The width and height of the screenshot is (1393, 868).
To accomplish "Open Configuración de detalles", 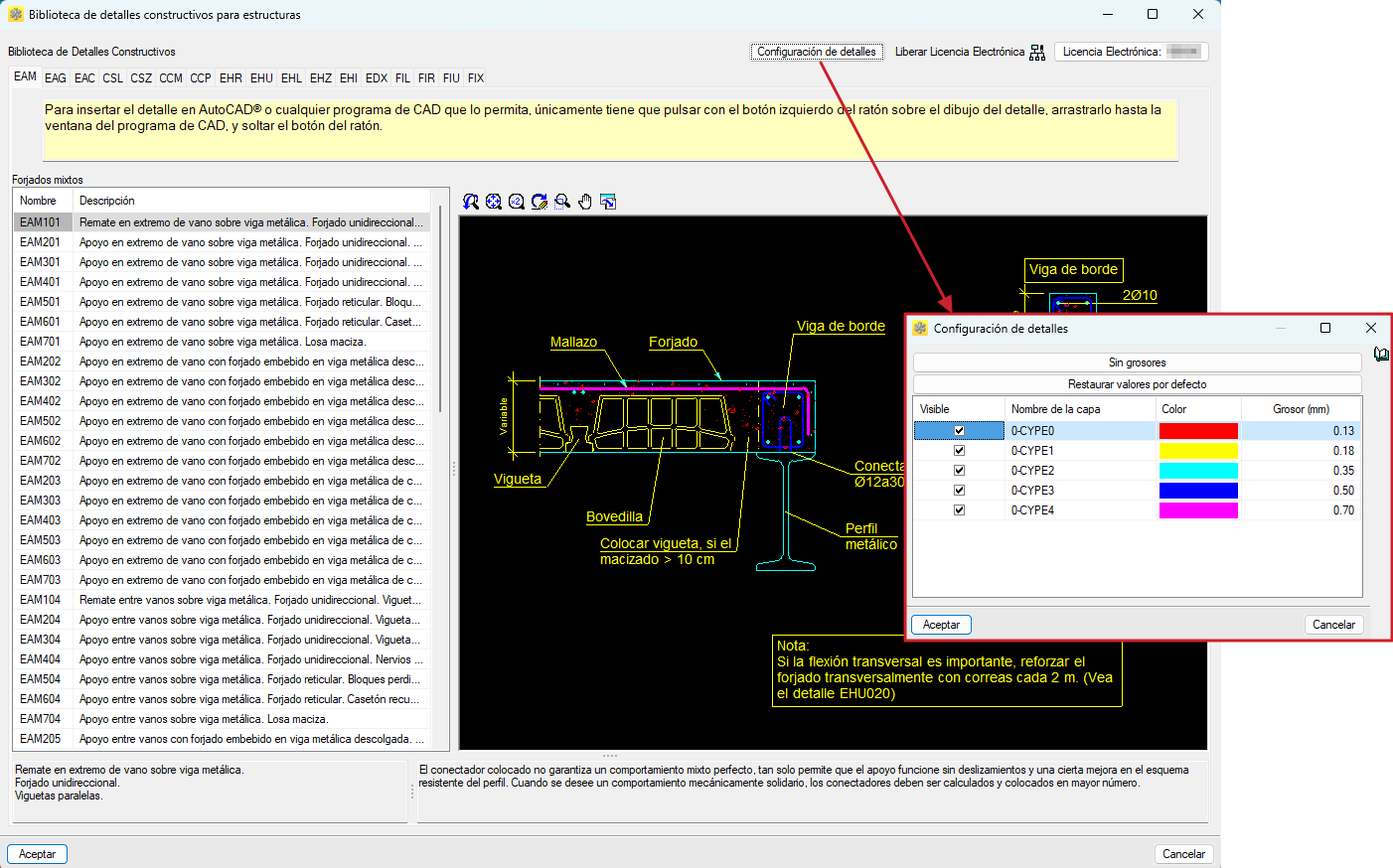I will click(x=817, y=52).
